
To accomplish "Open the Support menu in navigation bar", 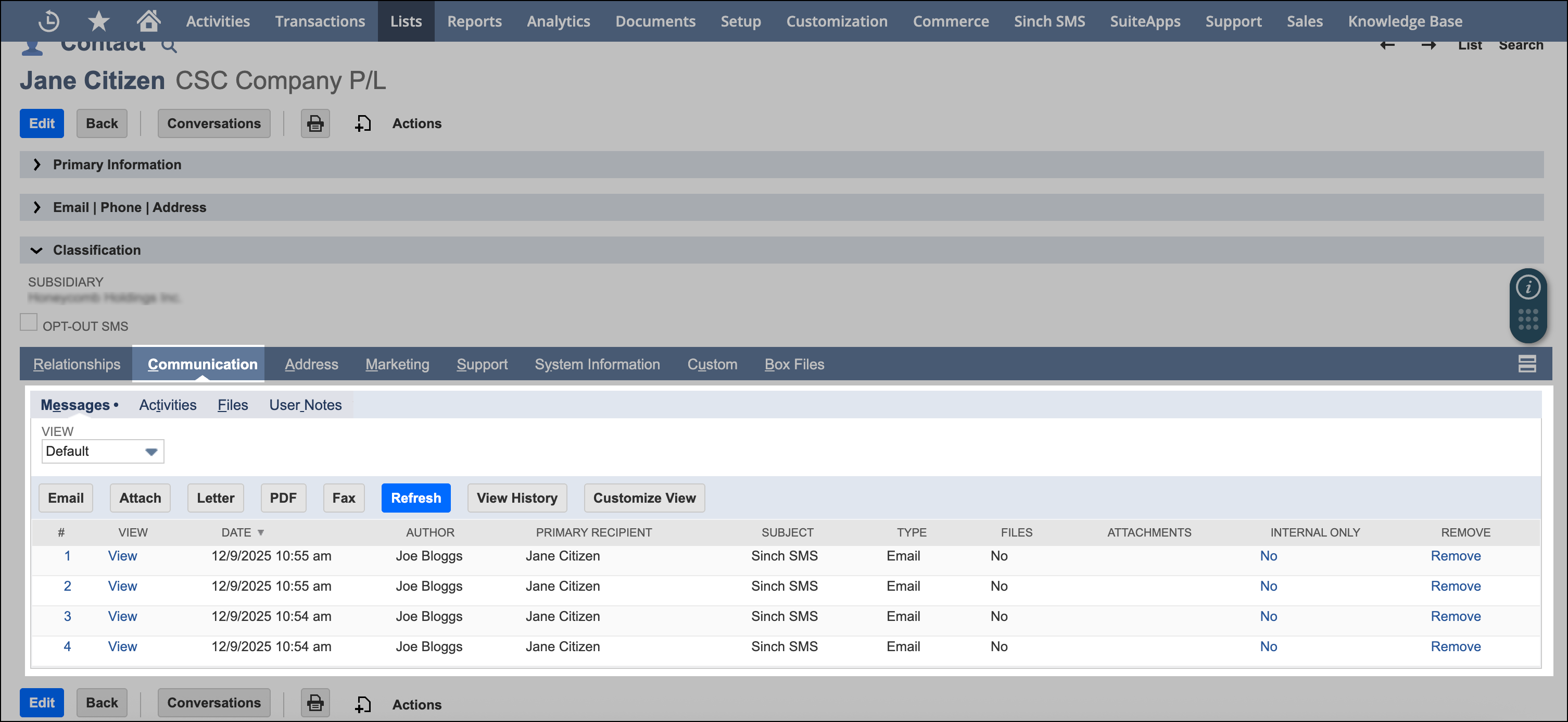I will coord(1233,21).
